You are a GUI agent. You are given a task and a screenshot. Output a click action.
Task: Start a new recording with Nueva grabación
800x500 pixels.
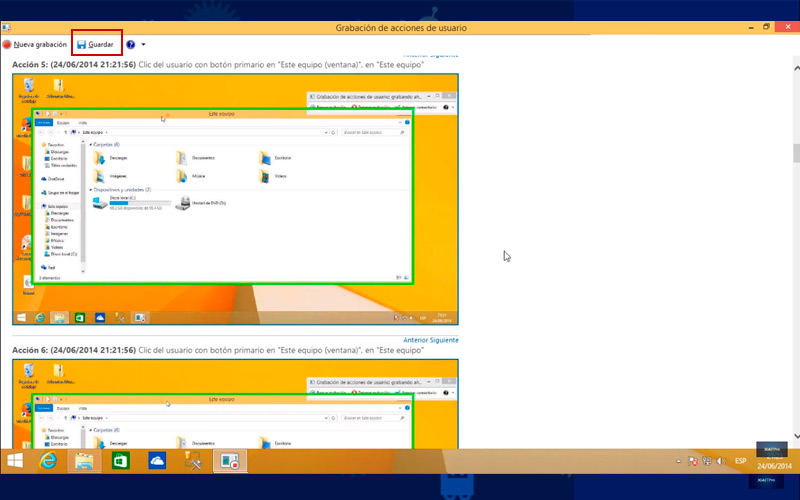coord(35,44)
